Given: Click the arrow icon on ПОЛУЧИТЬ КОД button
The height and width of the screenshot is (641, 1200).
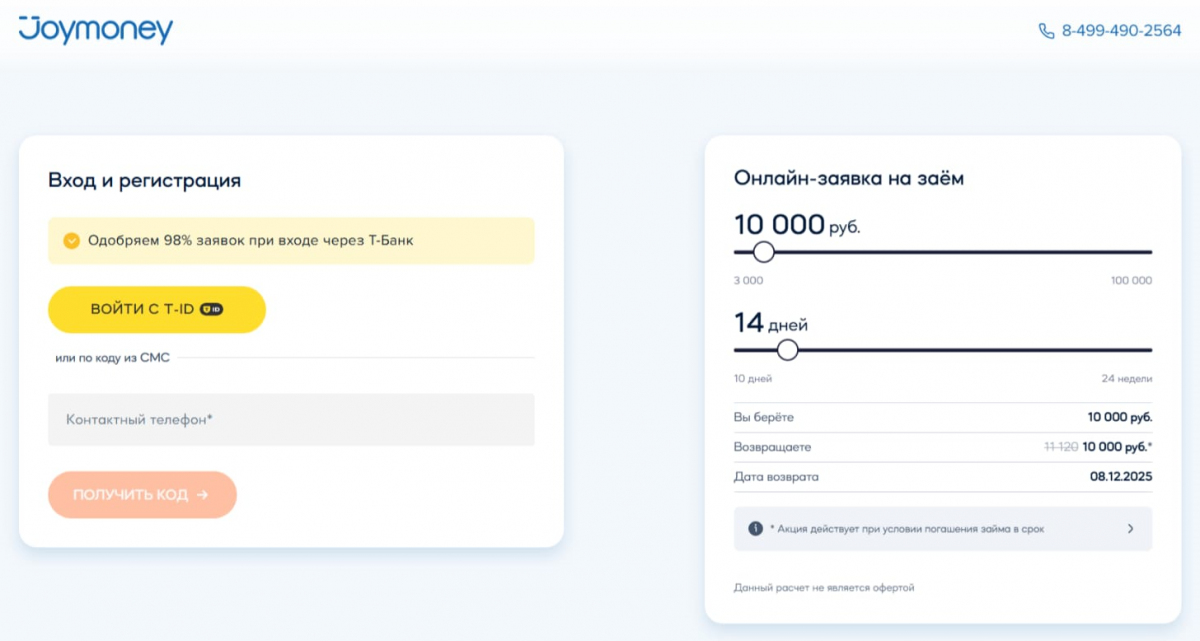Looking at the screenshot, I should [203, 495].
